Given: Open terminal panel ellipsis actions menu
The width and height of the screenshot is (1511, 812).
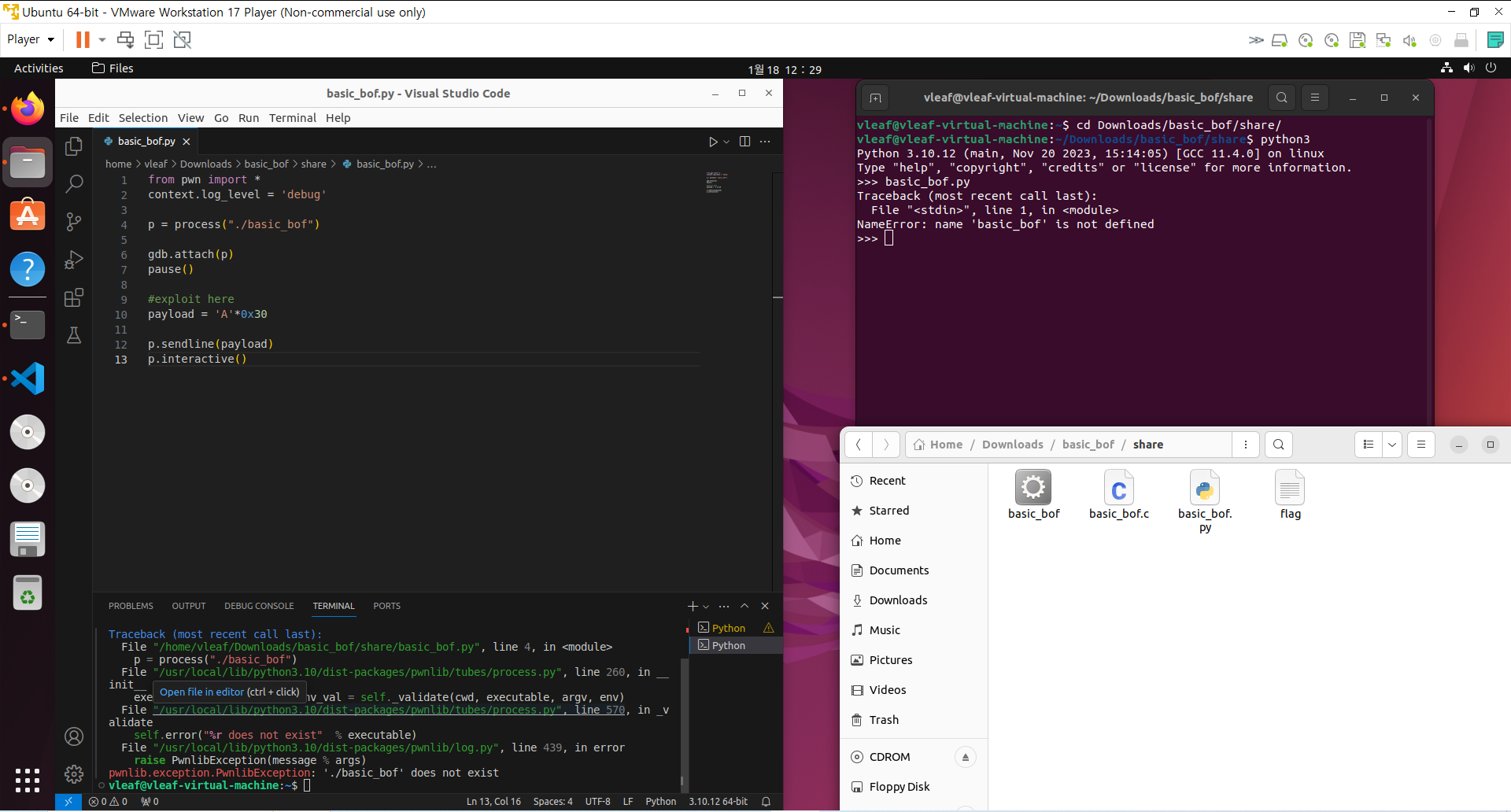Looking at the screenshot, I should pyautogui.click(x=724, y=606).
